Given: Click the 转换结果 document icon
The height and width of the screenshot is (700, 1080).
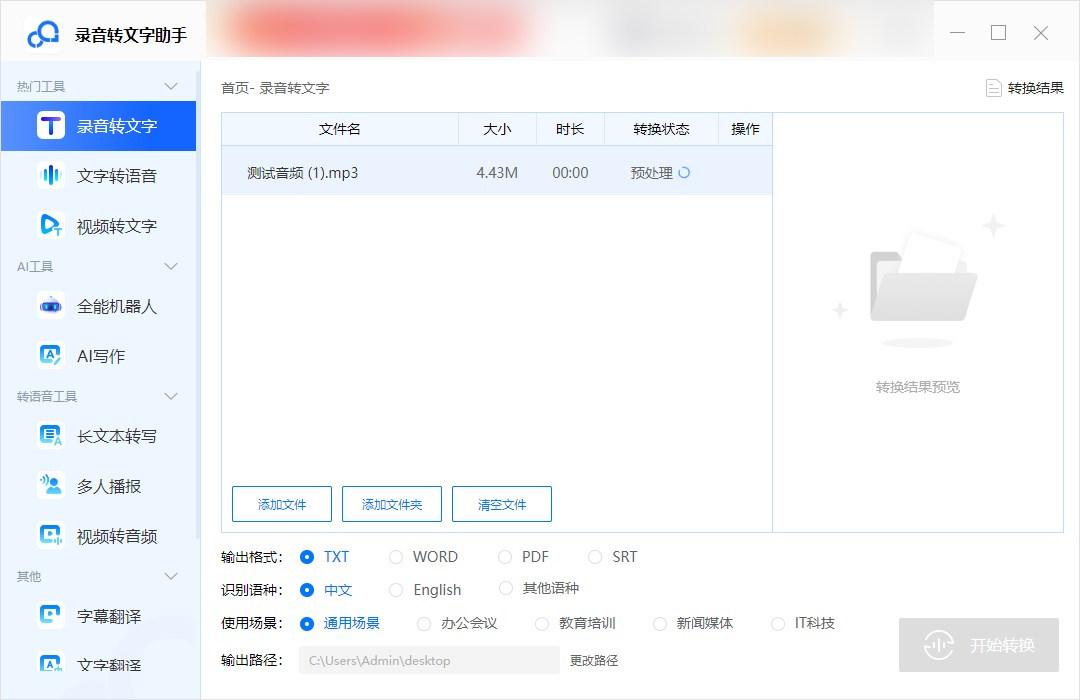Looking at the screenshot, I should point(993,88).
